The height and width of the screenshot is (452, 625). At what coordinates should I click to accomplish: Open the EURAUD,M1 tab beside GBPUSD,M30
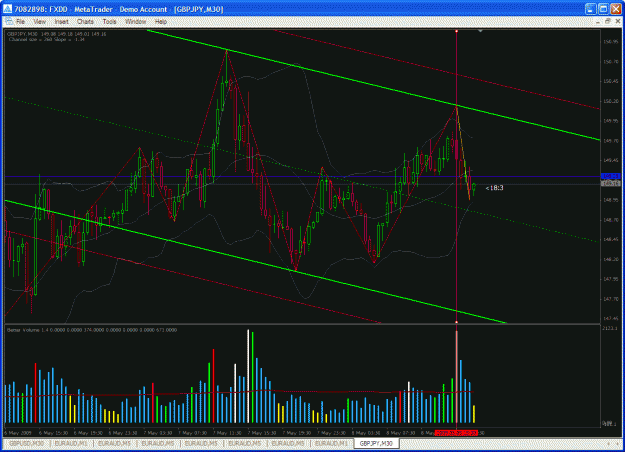[71, 443]
